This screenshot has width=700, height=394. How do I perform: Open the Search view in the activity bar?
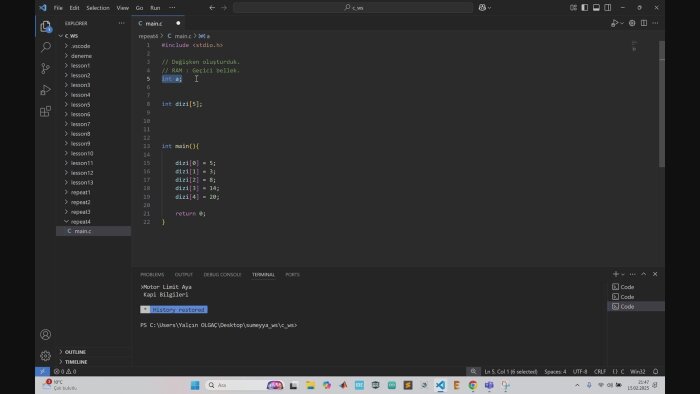click(x=46, y=47)
